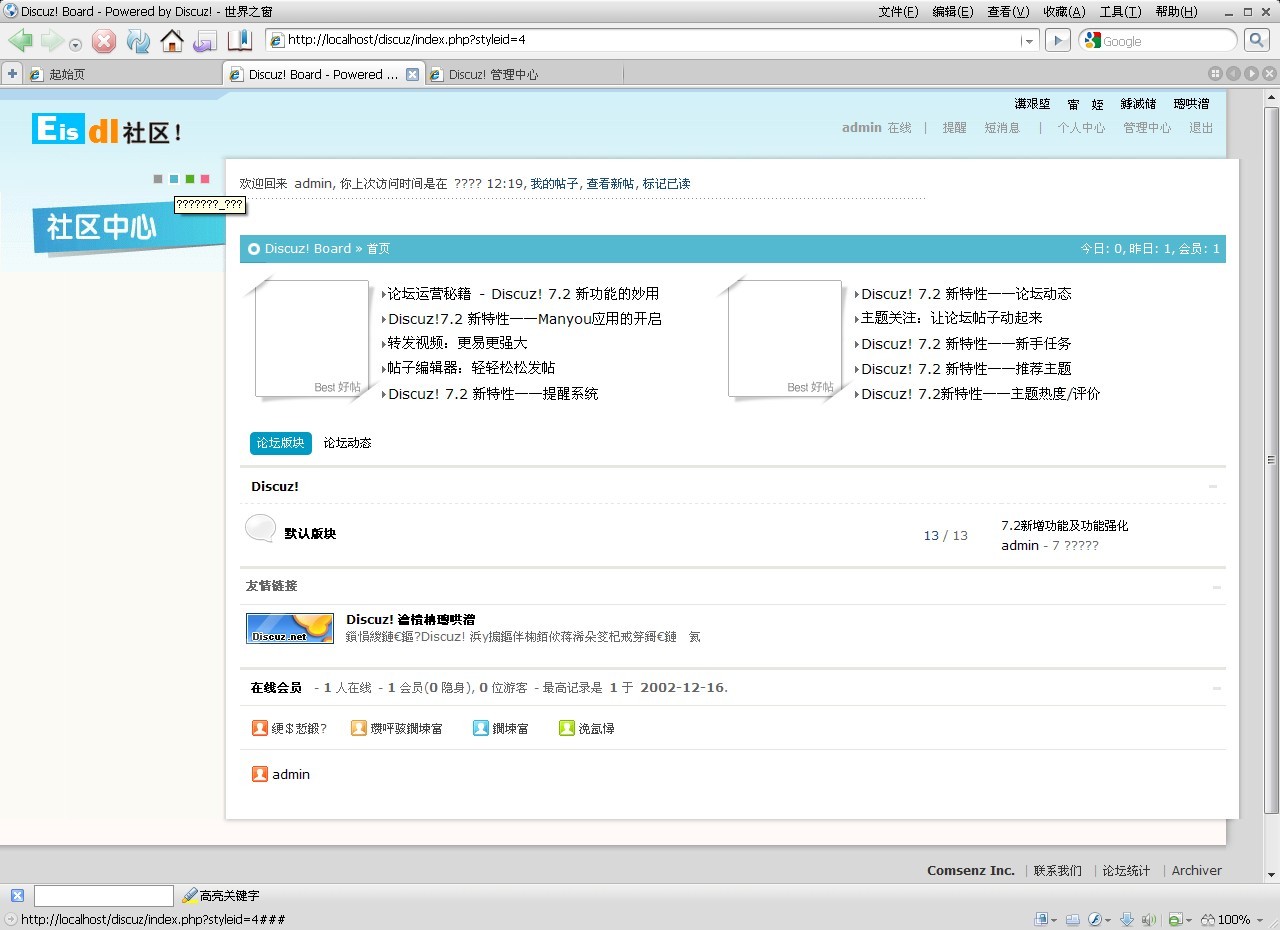1280x930 pixels.
Task: Click the 默认版块 speech bubble icon
Action: pos(261,529)
